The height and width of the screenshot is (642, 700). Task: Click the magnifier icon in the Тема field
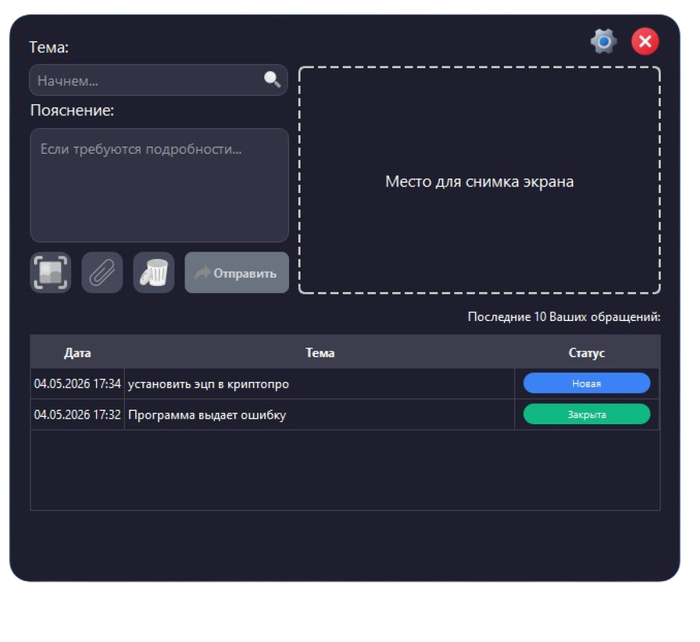click(272, 79)
